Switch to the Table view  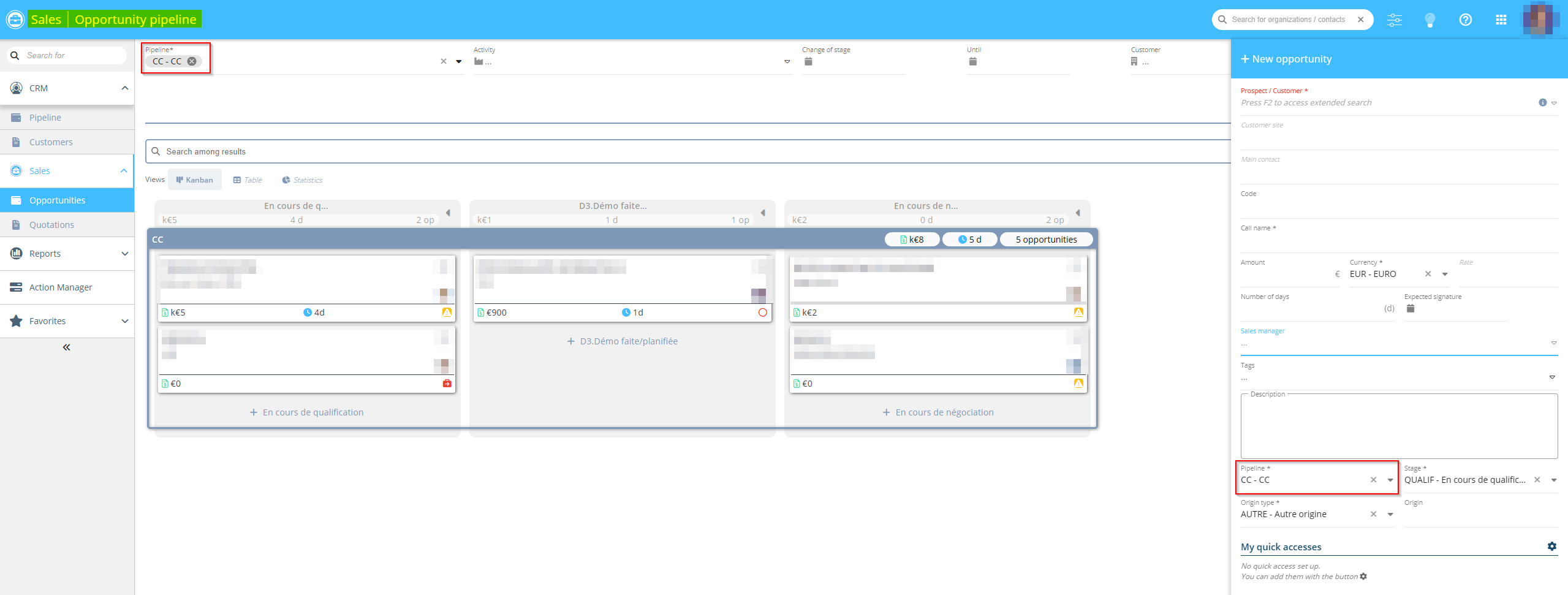tap(248, 180)
